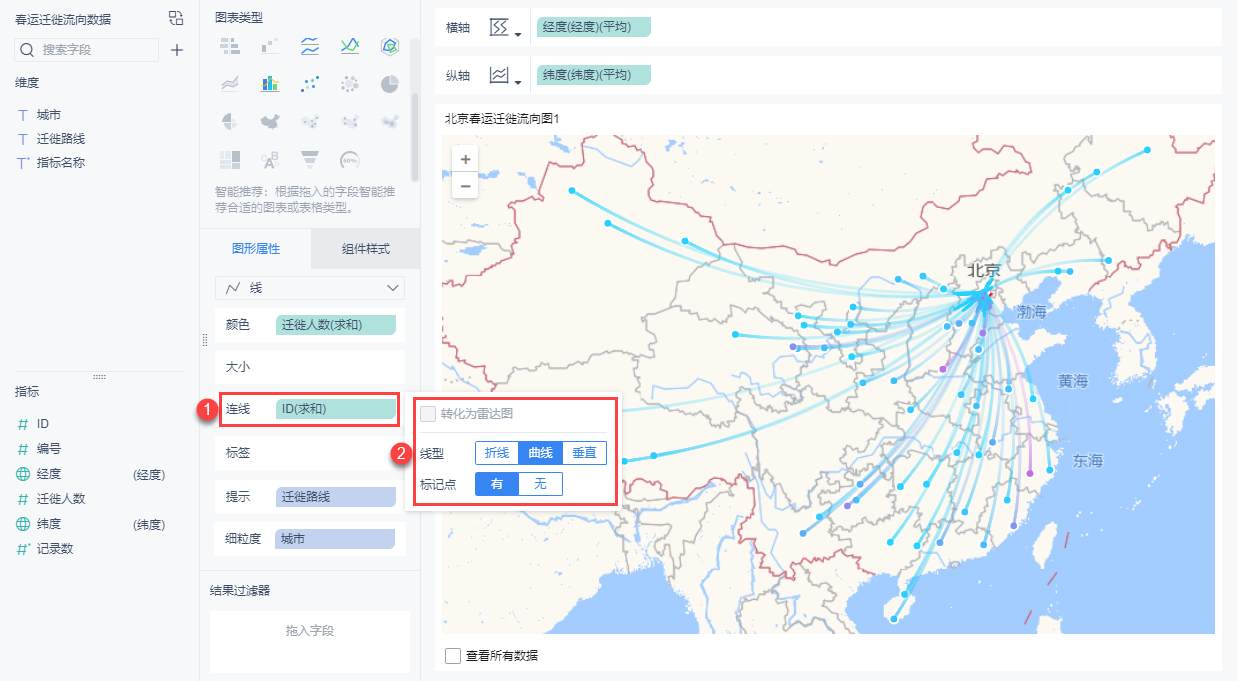The width and height of the screenshot is (1237, 681).
Task: Zoom out of the map
Action: pos(464,185)
